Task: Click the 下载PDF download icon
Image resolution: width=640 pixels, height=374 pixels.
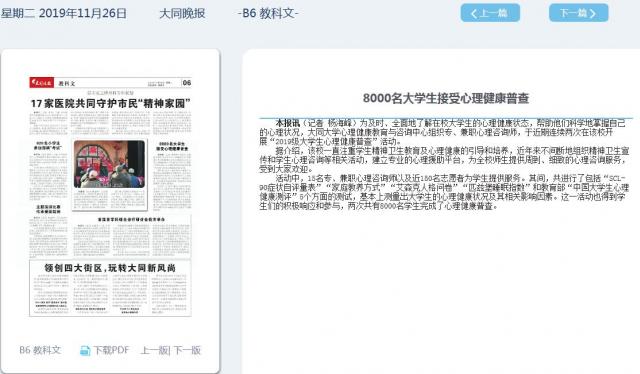Action: point(85,350)
